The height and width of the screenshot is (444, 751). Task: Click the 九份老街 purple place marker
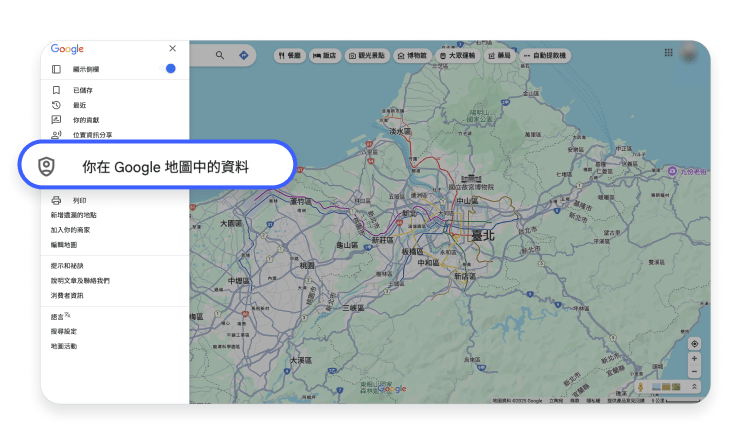[x=672, y=171]
